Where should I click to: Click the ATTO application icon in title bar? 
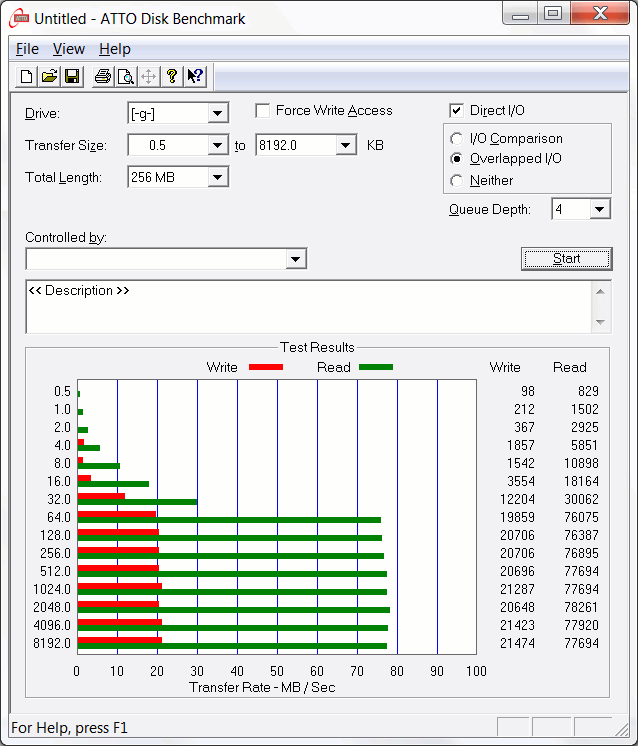point(19,19)
